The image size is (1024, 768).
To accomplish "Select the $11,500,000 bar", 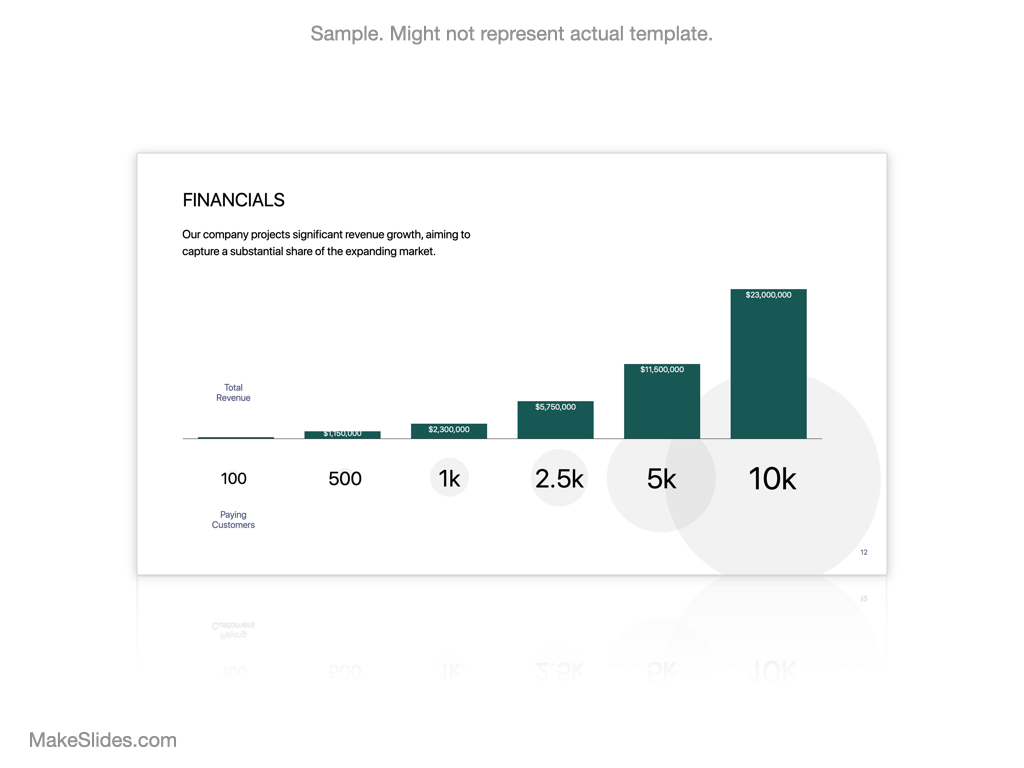I will [662, 402].
